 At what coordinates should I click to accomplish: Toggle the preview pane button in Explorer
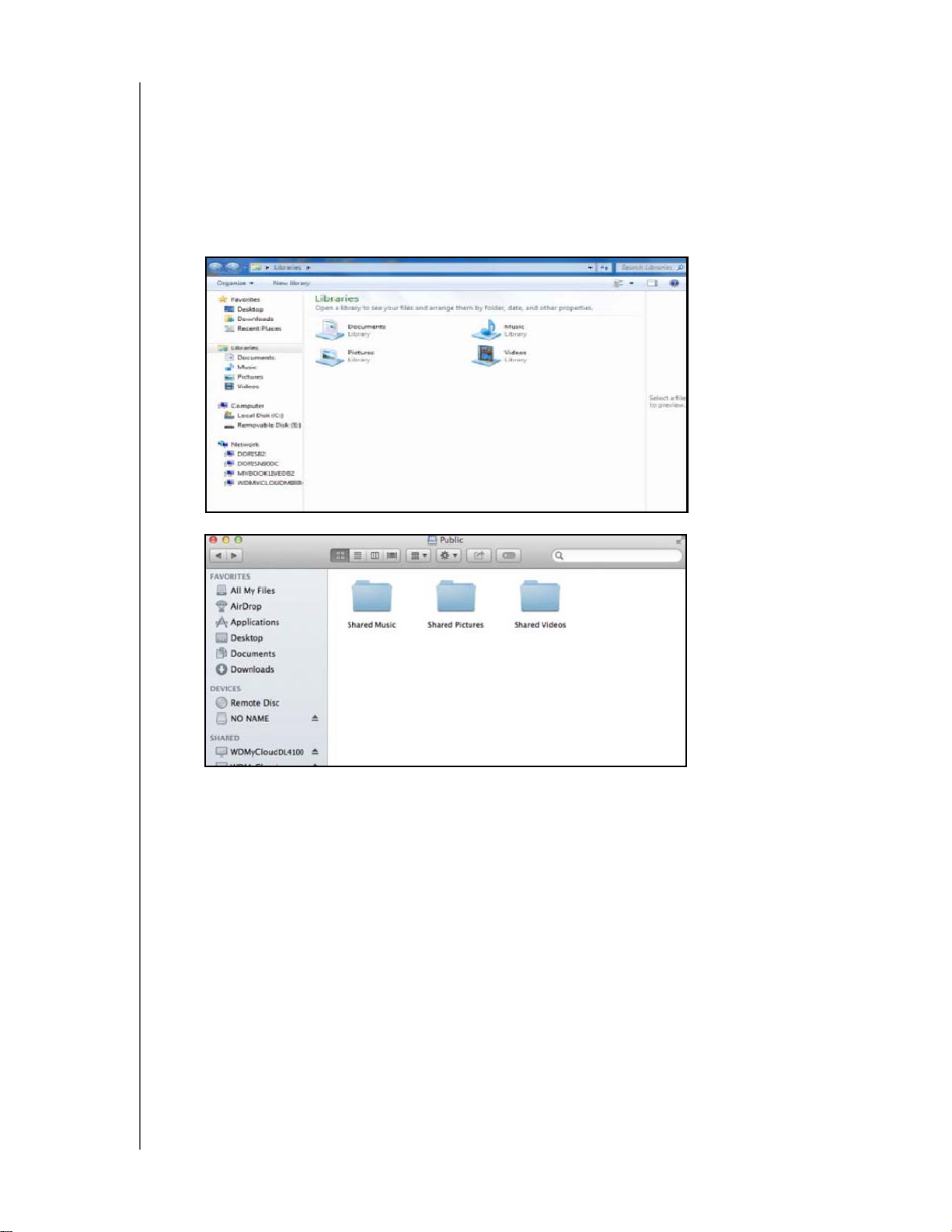coord(653,283)
